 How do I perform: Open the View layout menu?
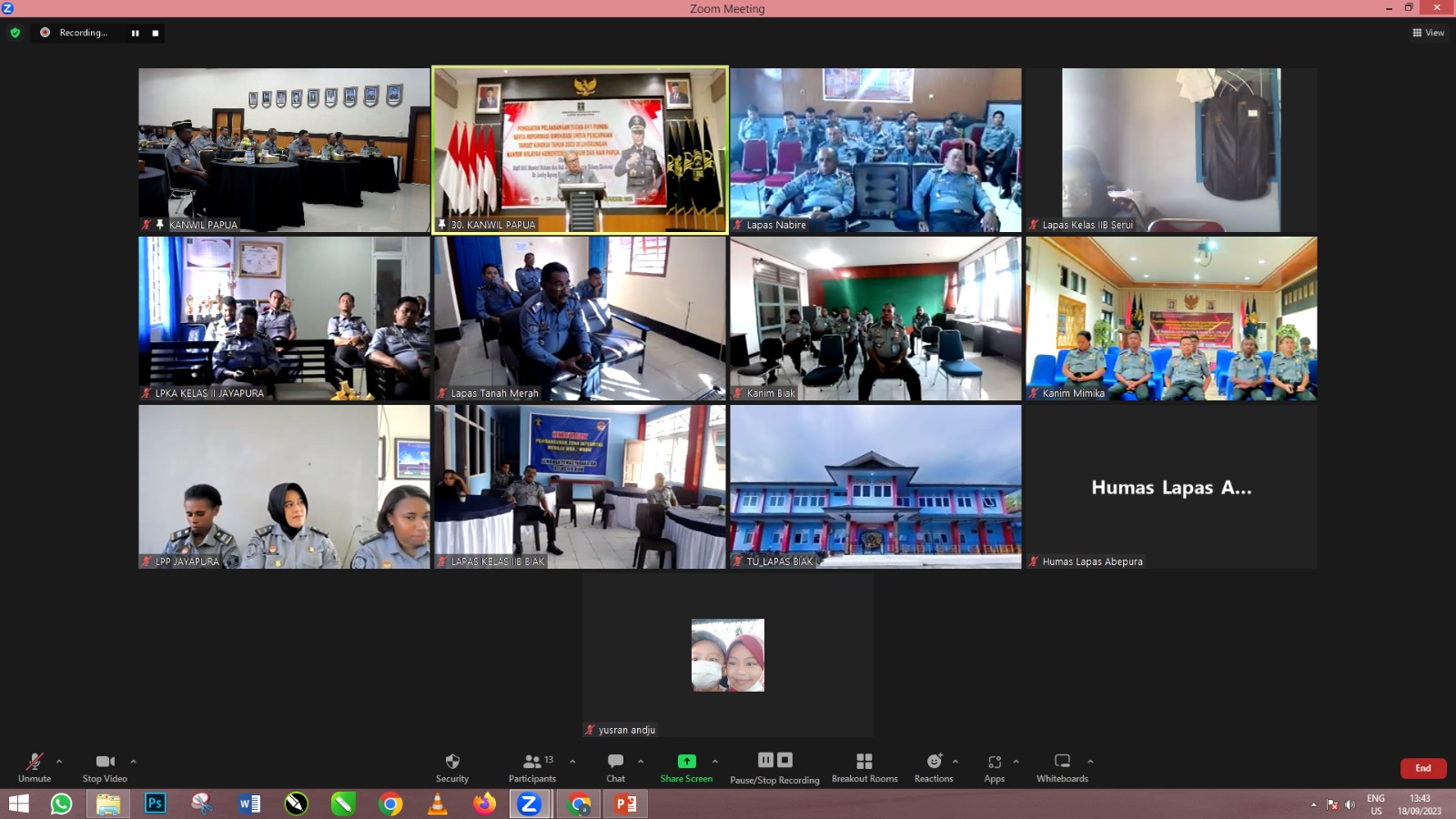pyautogui.click(x=1428, y=33)
